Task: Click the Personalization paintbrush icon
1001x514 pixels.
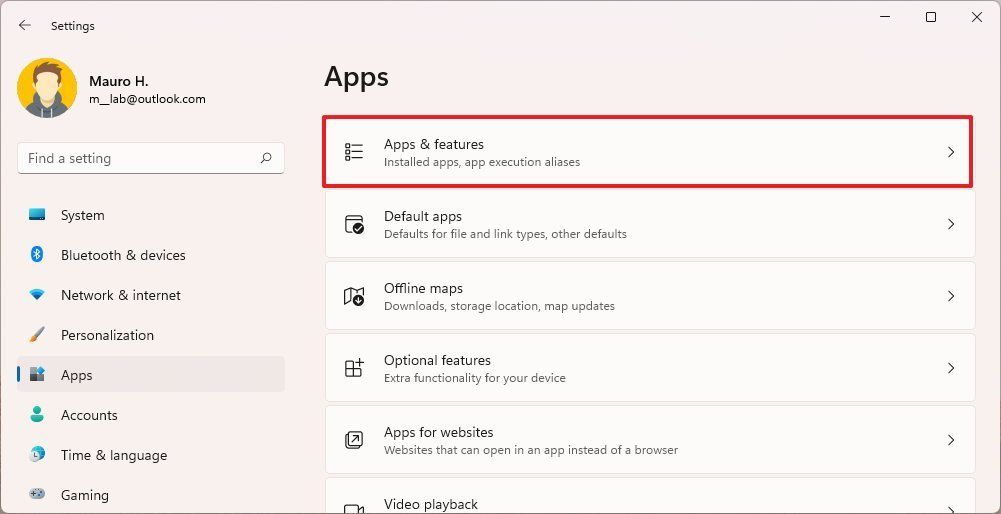Action: [x=37, y=335]
